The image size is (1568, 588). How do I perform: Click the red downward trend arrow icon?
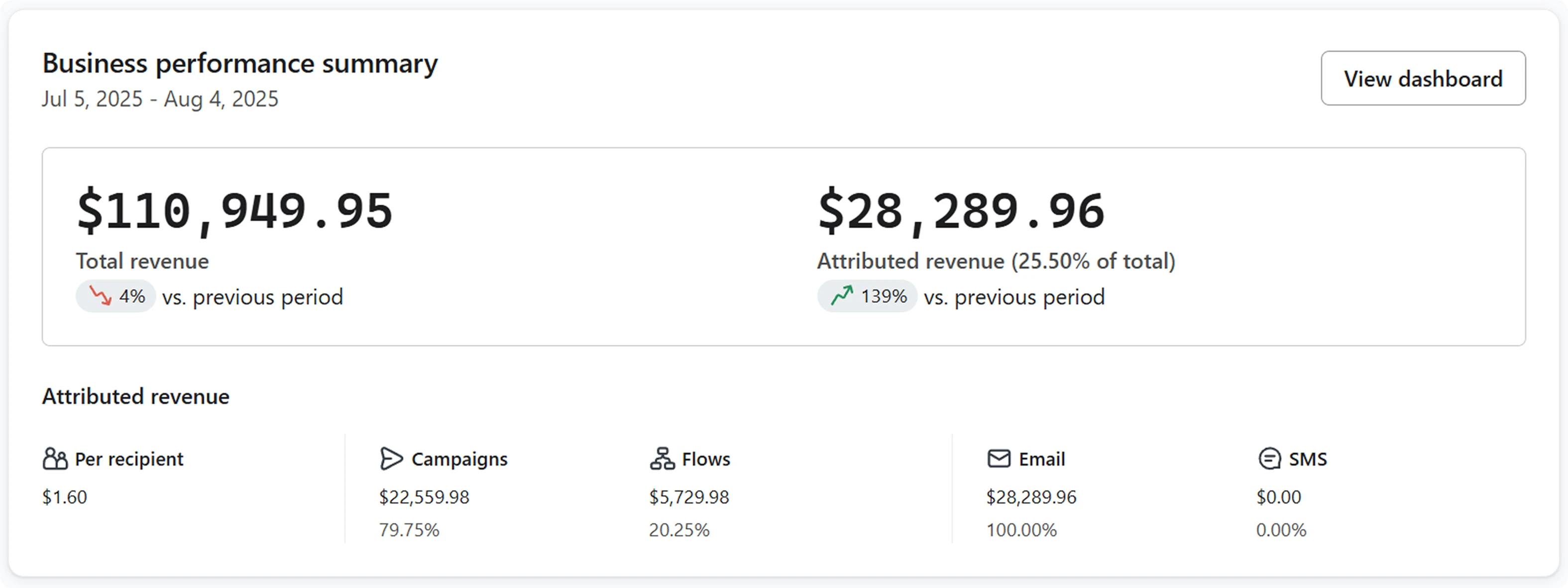tap(101, 296)
